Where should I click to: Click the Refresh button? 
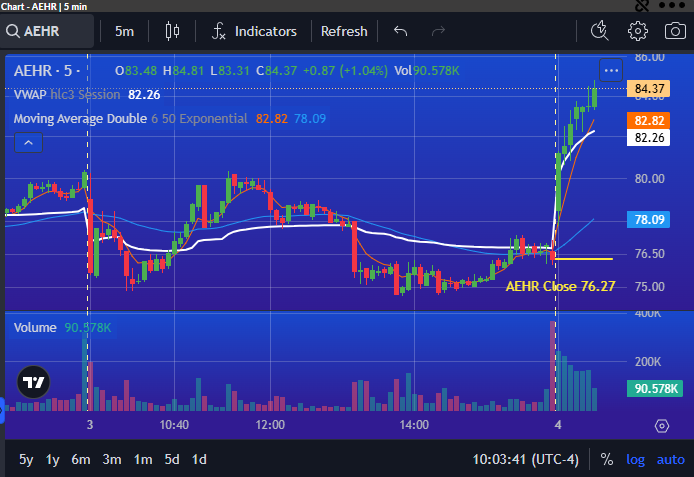[x=344, y=31]
